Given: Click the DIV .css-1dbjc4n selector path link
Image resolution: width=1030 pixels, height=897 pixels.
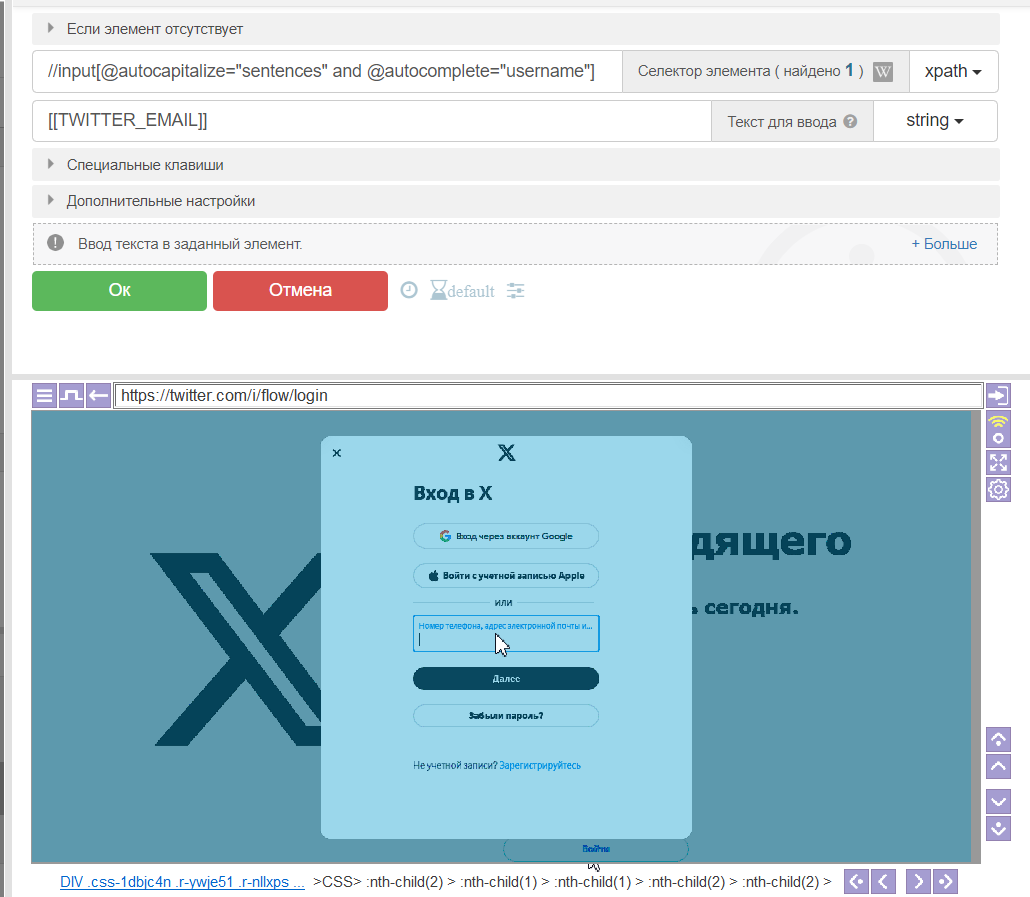Looking at the screenshot, I should click(x=182, y=882).
